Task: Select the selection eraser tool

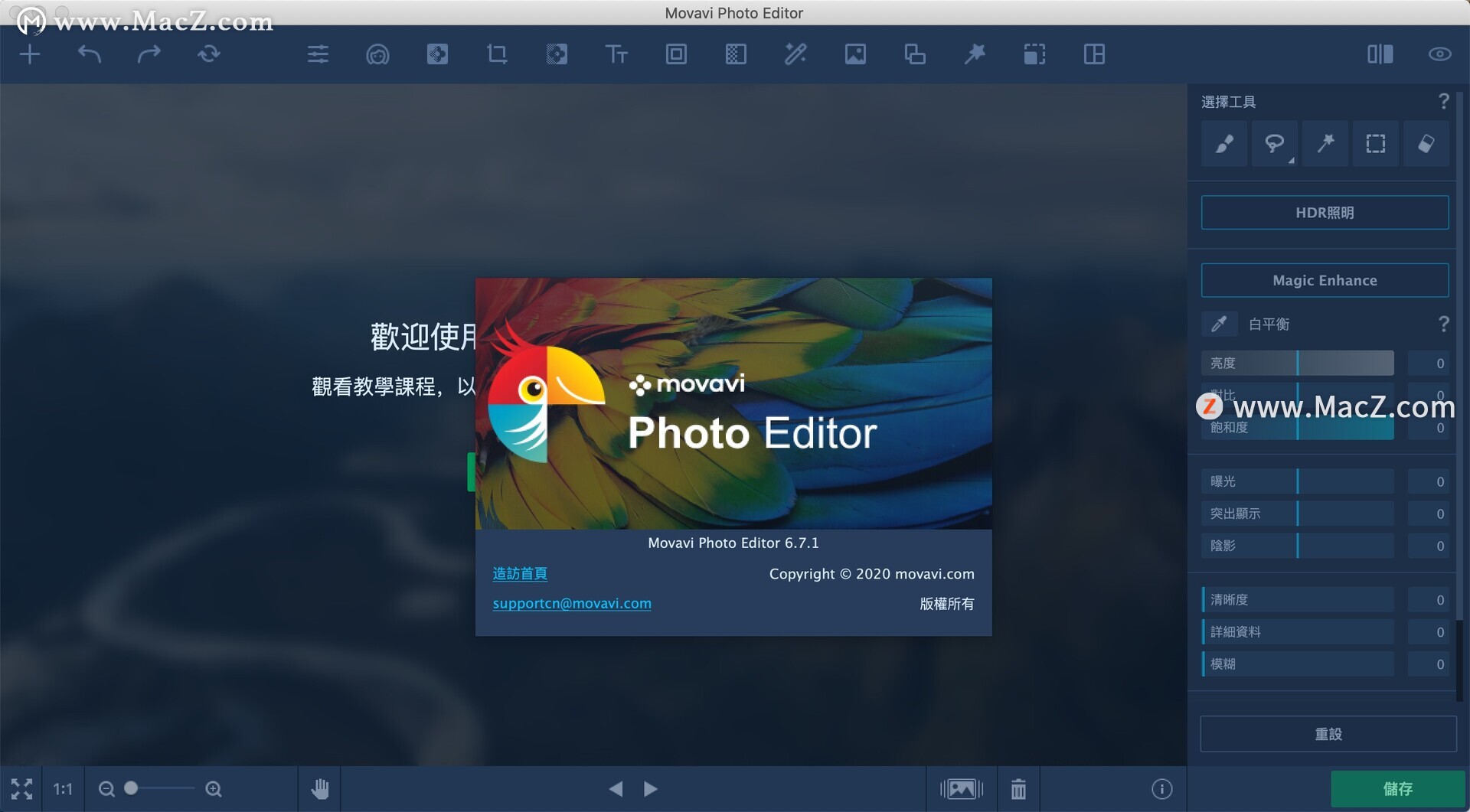Action: (1426, 144)
